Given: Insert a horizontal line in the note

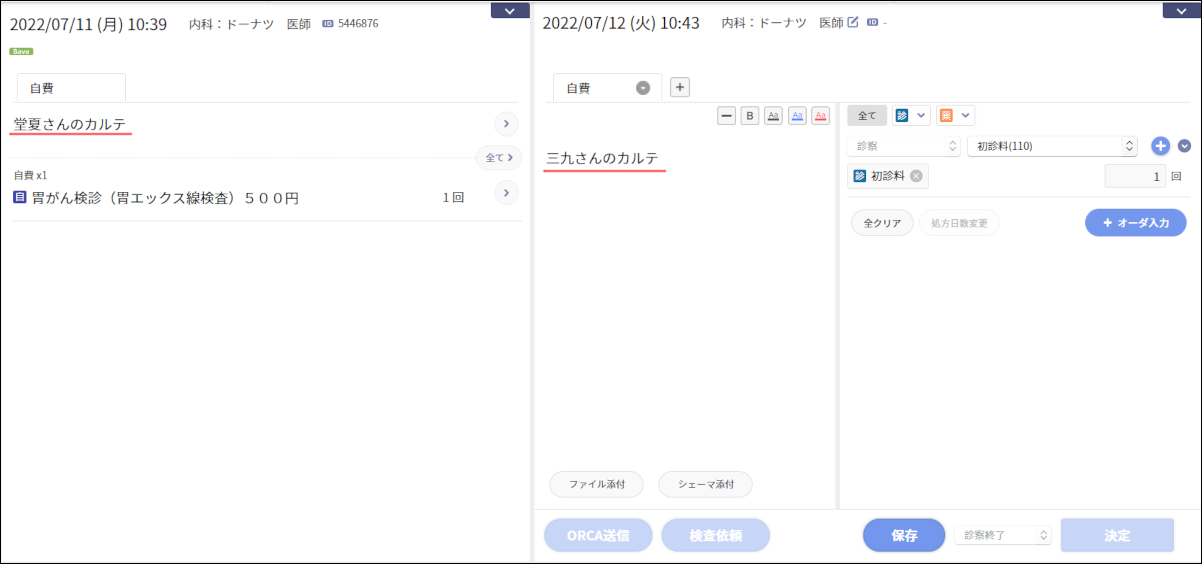Looking at the screenshot, I should [727, 116].
